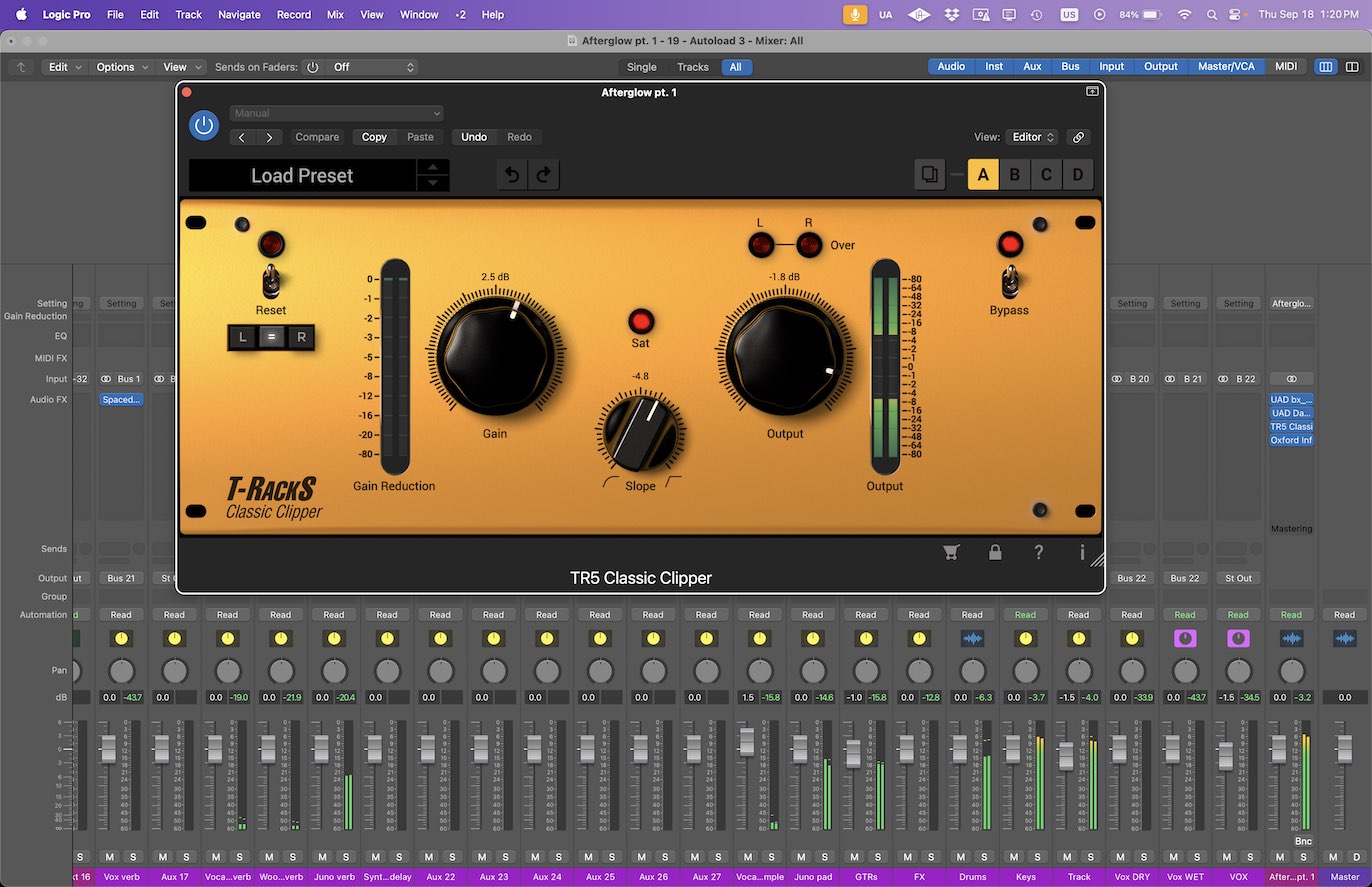
Task: Select the Tracks tab in the mixer header
Action: (x=692, y=67)
